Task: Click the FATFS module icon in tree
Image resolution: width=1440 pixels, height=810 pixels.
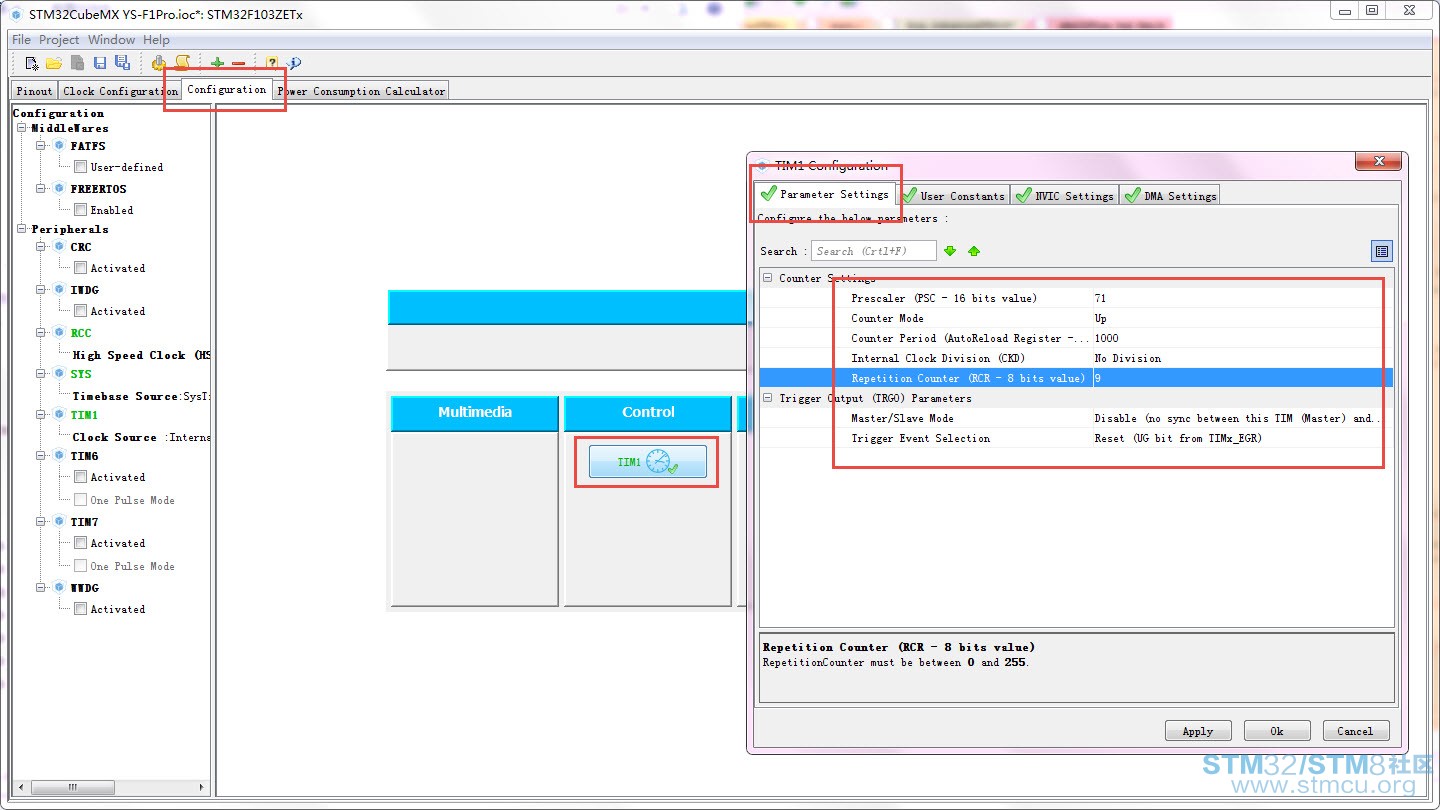Action: (59, 146)
